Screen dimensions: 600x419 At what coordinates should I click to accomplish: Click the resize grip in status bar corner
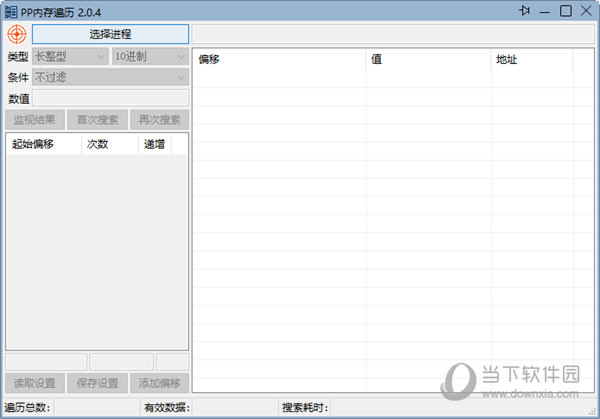click(x=593, y=411)
